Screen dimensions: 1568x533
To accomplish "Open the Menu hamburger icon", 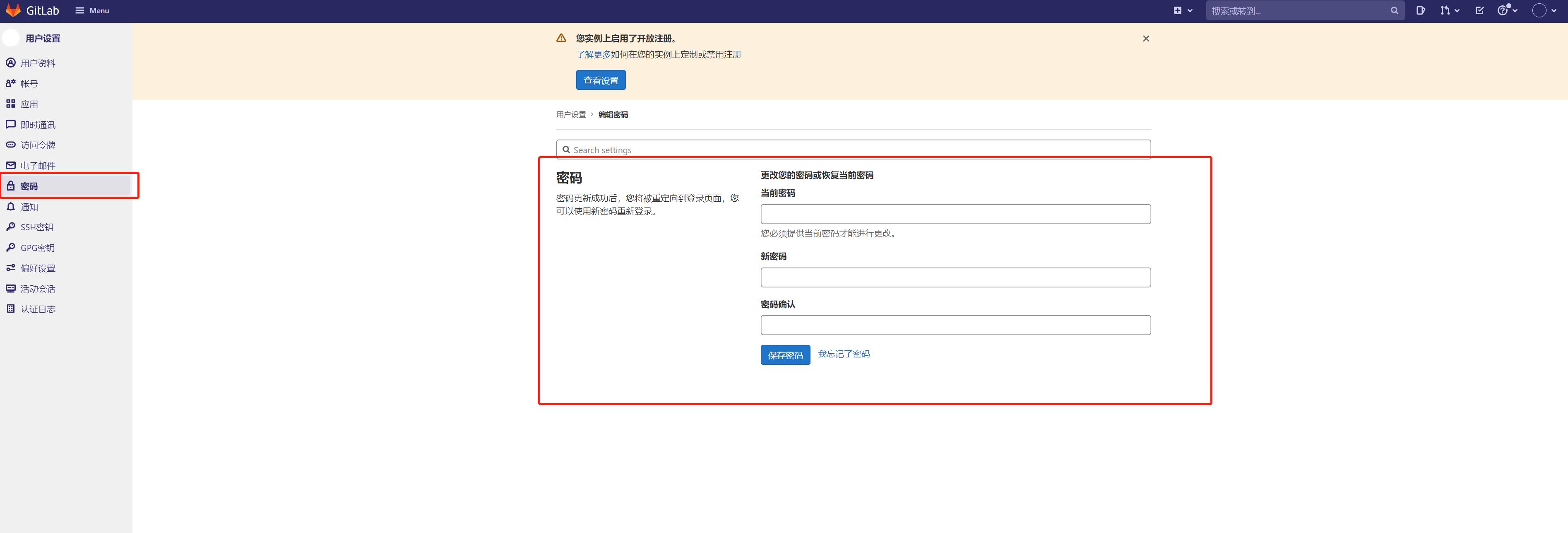I will (x=80, y=10).
